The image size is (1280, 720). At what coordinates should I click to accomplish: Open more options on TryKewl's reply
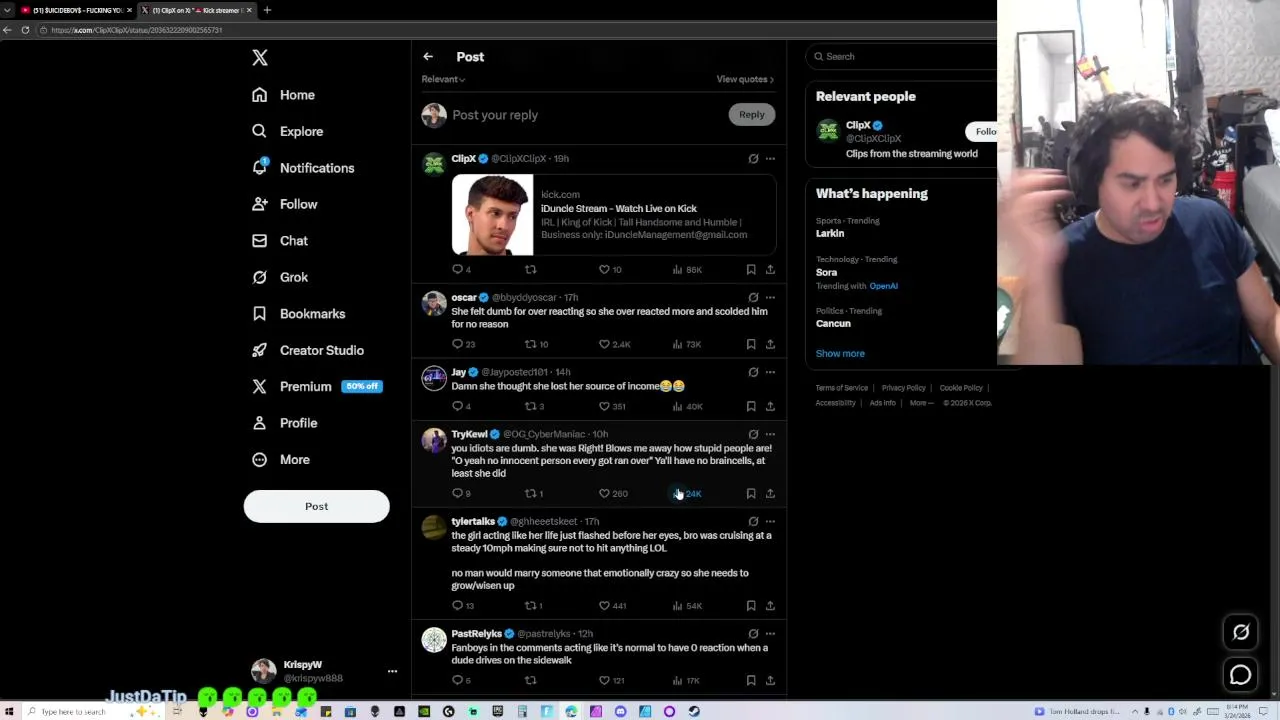(x=770, y=434)
